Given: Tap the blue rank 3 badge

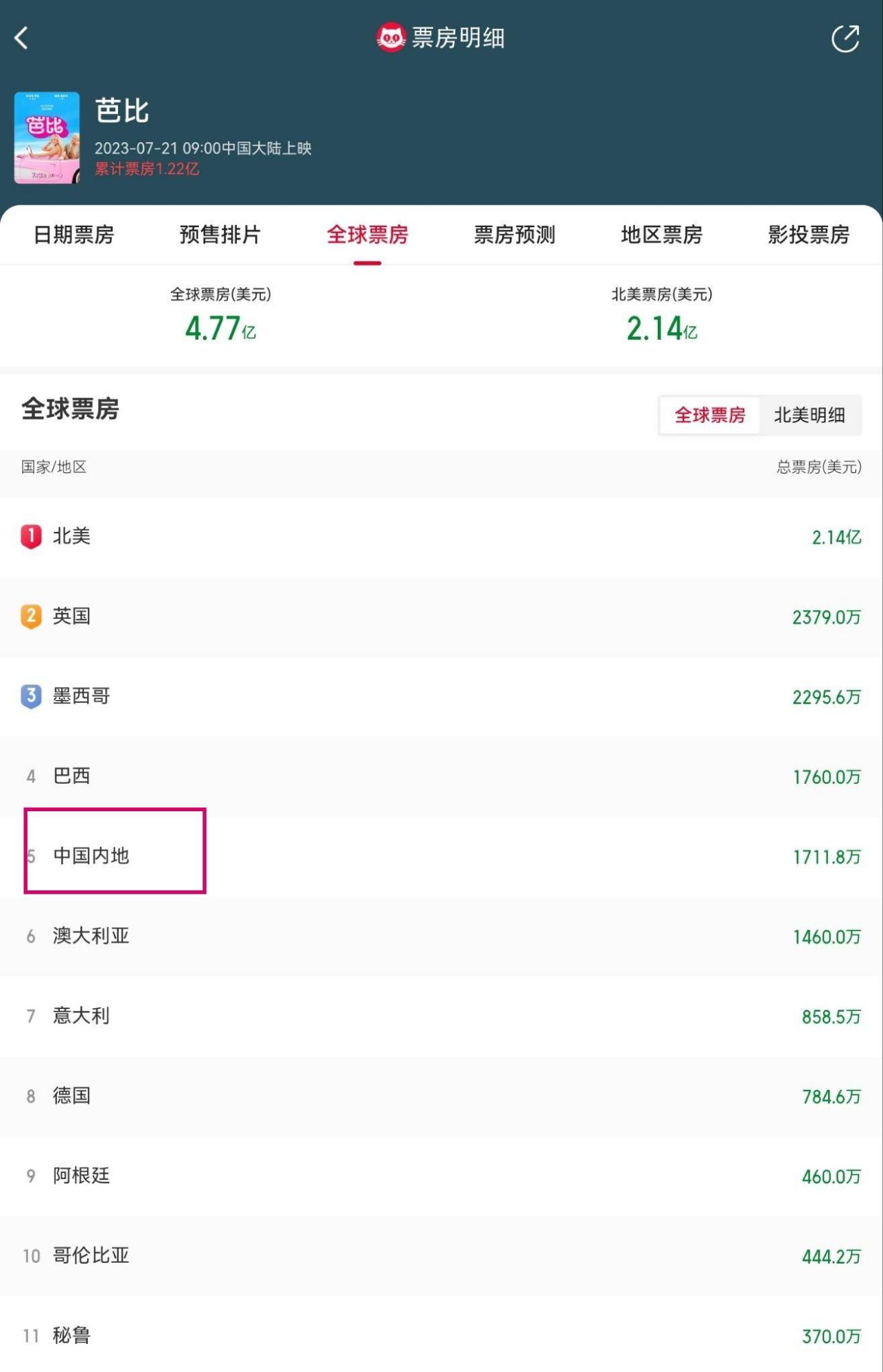Looking at the screenshot, I should (31, 697).
